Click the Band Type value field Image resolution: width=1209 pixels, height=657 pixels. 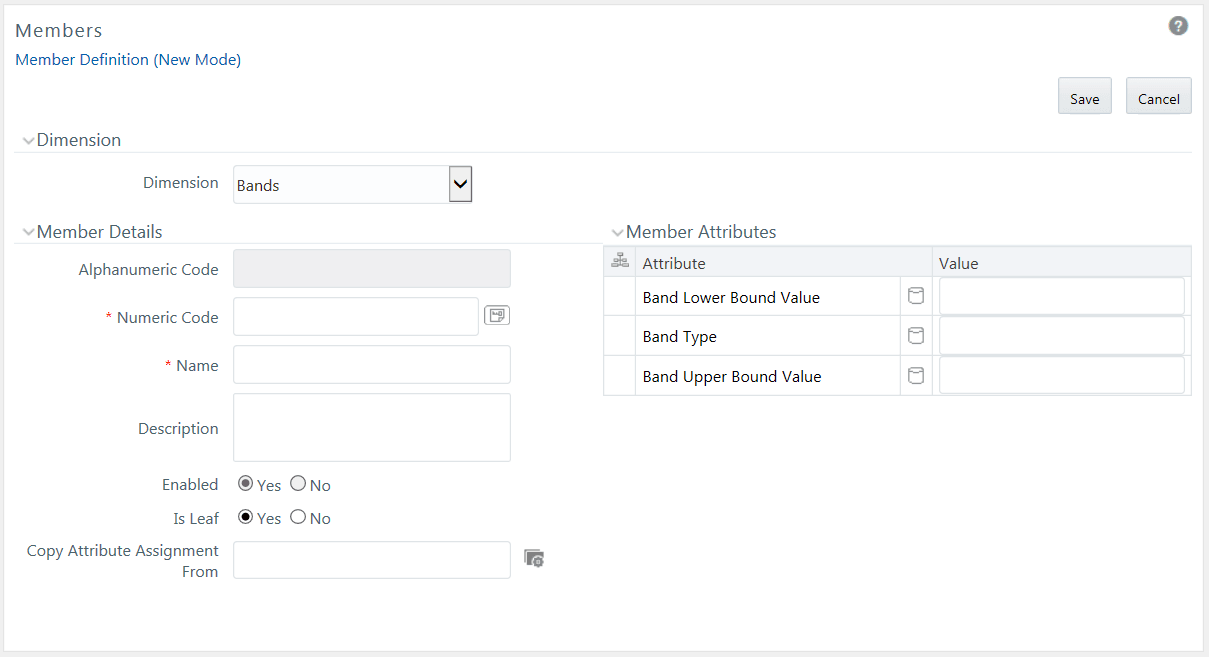[x=1061, y=336]
